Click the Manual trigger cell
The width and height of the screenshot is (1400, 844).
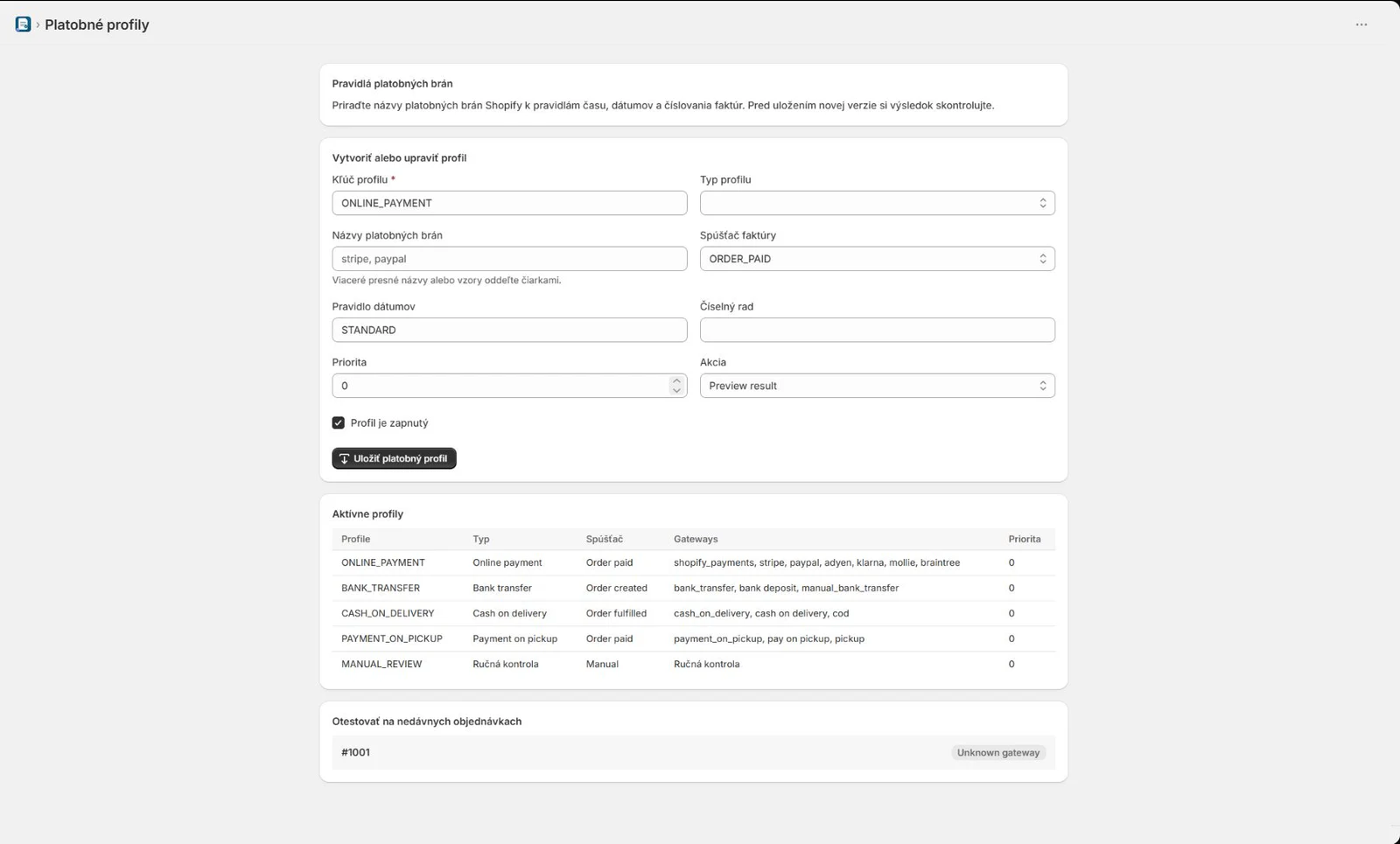[602, 664]
